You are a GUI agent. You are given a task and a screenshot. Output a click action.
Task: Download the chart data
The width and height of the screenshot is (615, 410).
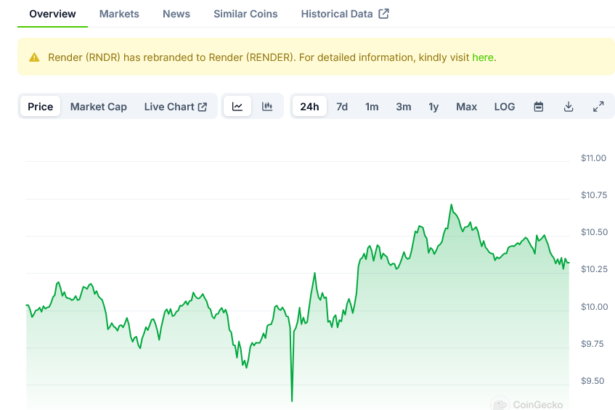coord(568,107)
